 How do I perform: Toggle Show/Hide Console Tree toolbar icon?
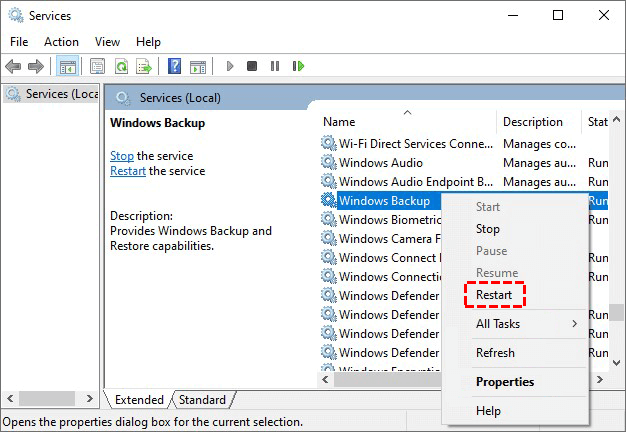(68, 66)
